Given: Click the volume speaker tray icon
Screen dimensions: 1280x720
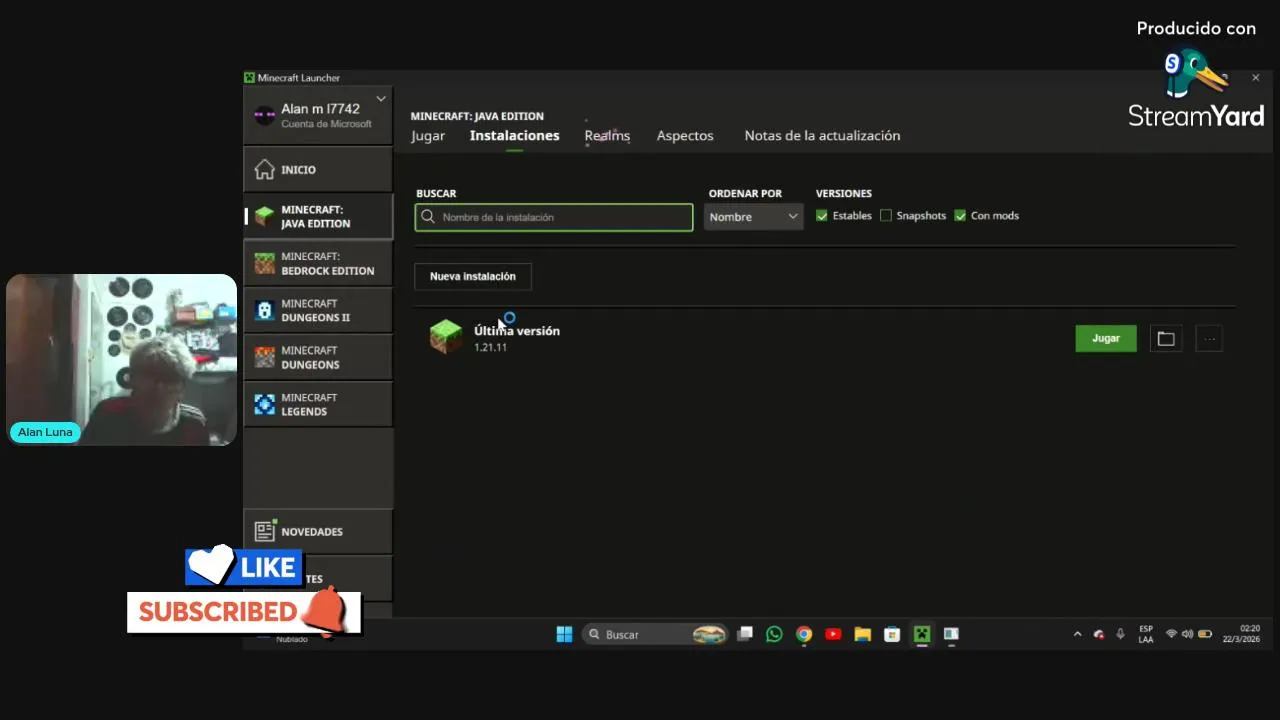Looking at the screenshot, I should pyautogui.click(x=1187, y=634).
